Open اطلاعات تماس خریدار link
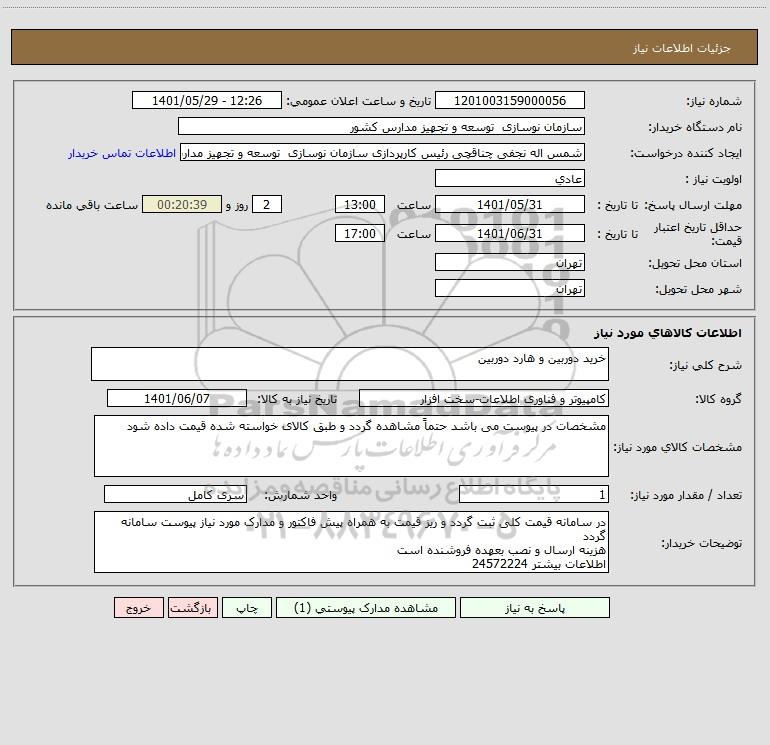Screen dimensions: 770x745 (x=122, y=153)
